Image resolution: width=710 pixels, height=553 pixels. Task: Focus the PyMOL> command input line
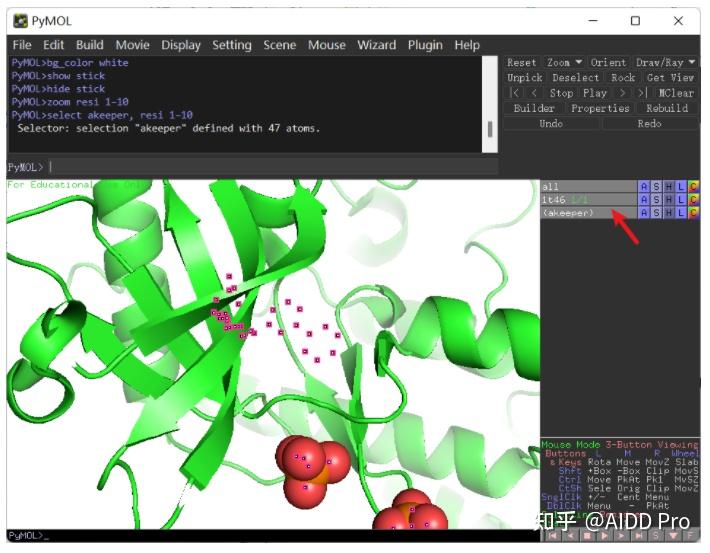coord(272,167)
